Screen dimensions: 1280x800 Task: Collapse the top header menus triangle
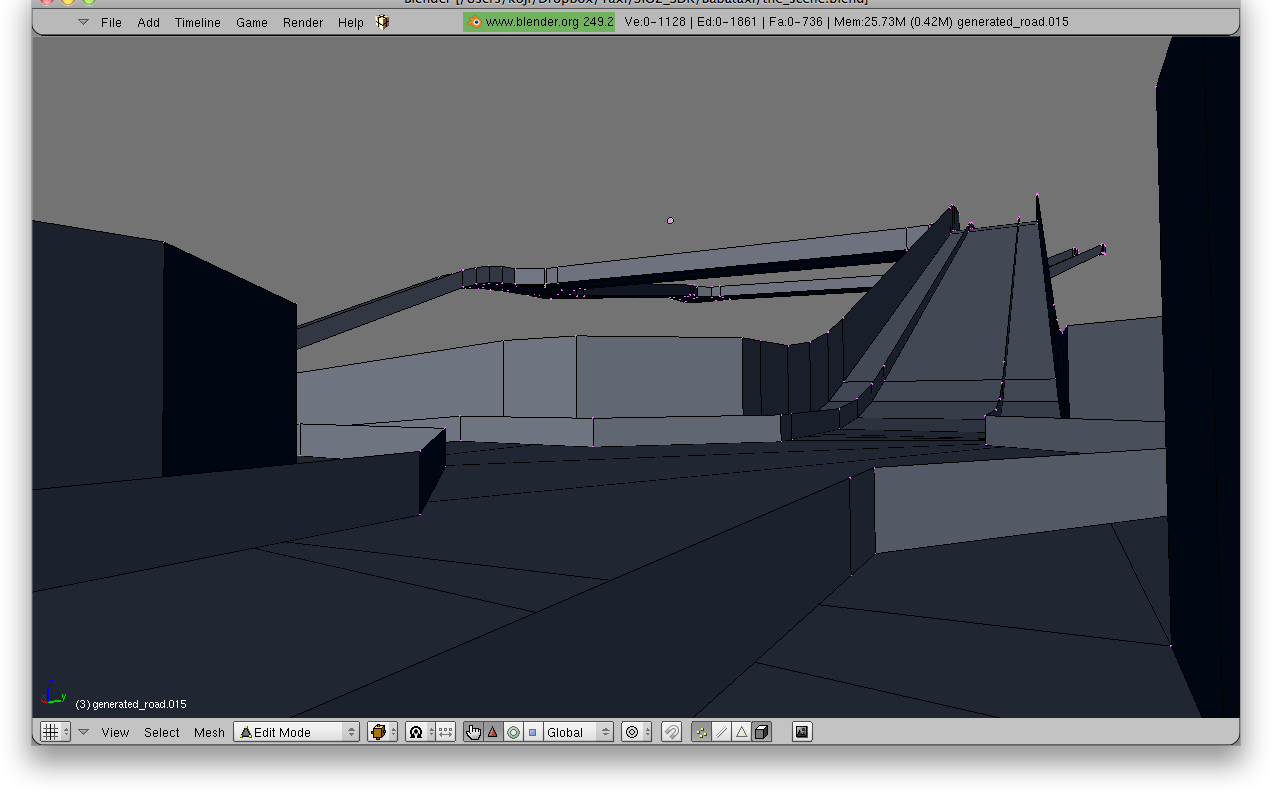coord(83,22)
